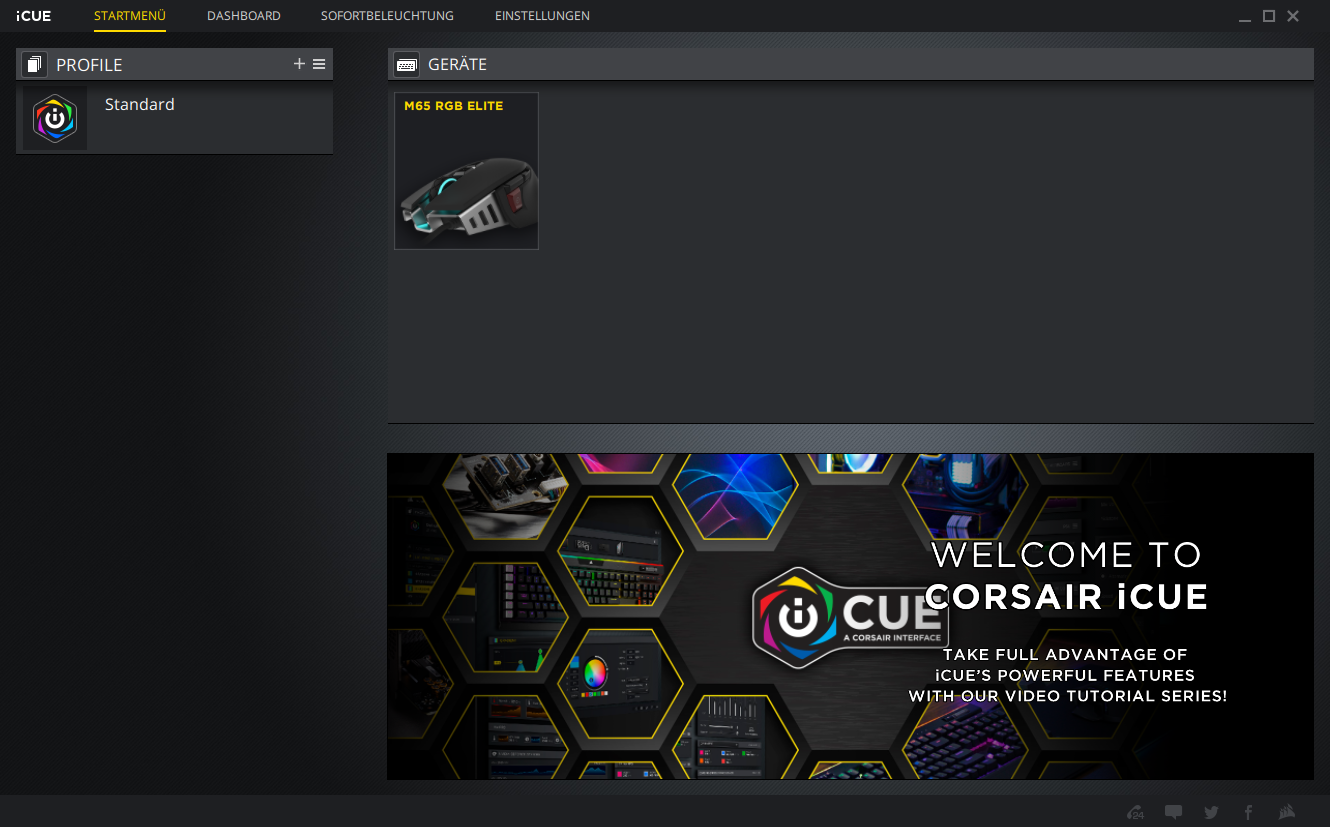The height and width of the screenshot is (827, 1330).
Task: Click the Profile panel pages icon
Action: point(34,65)
